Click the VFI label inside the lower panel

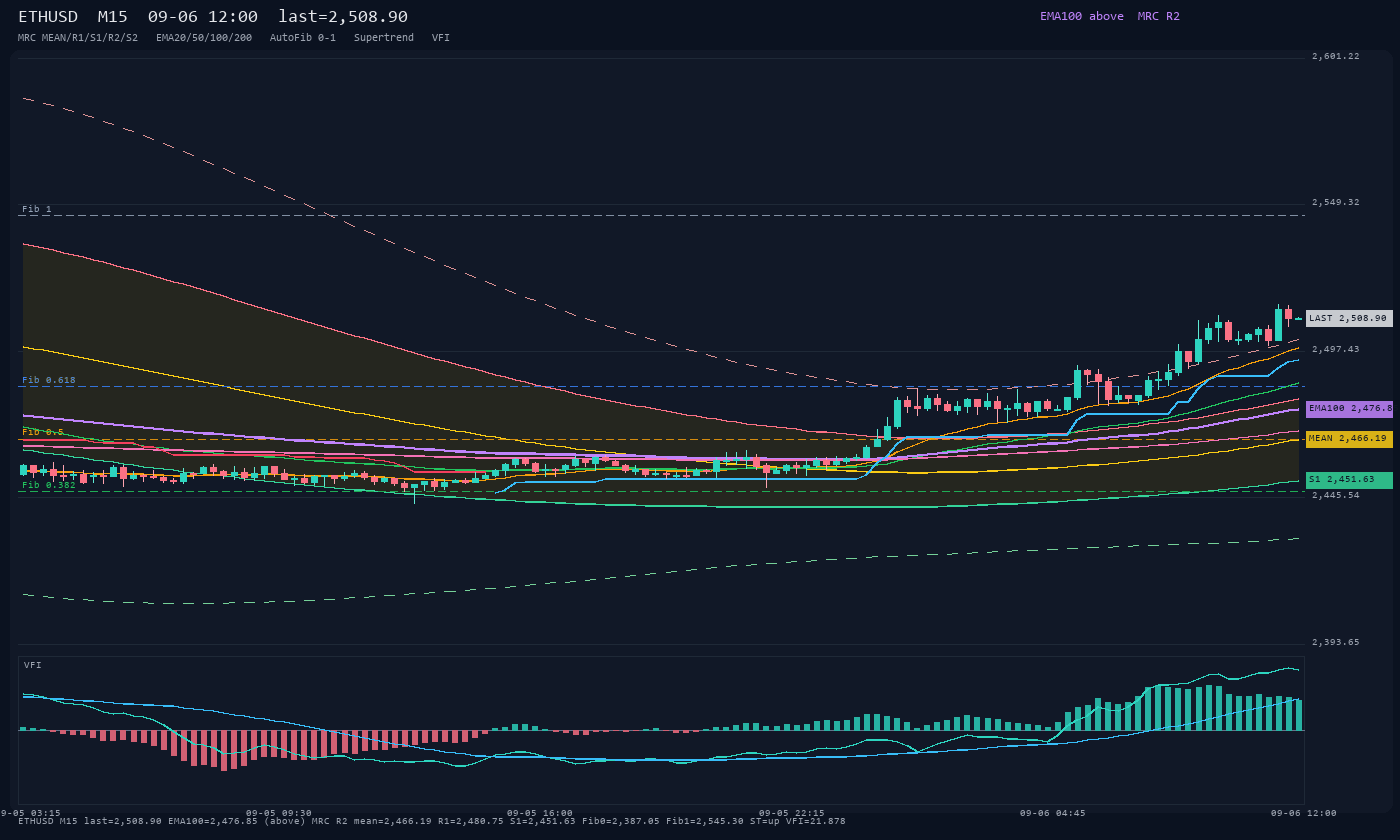click(33, 665)
